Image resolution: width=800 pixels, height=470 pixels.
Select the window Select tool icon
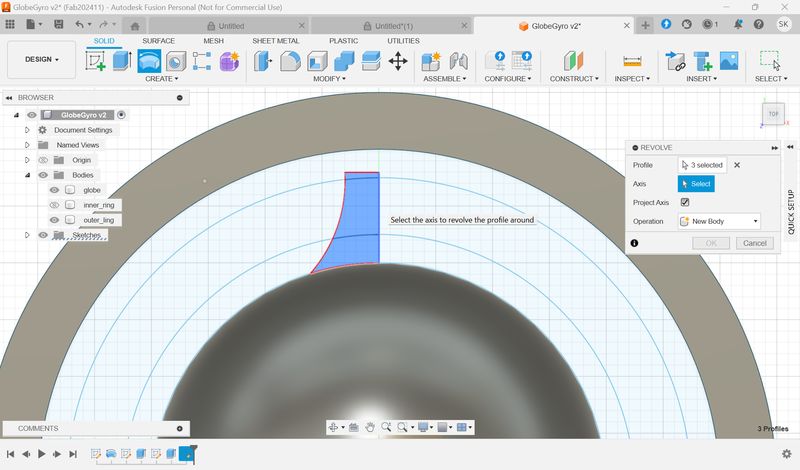[x=770, y=61]
